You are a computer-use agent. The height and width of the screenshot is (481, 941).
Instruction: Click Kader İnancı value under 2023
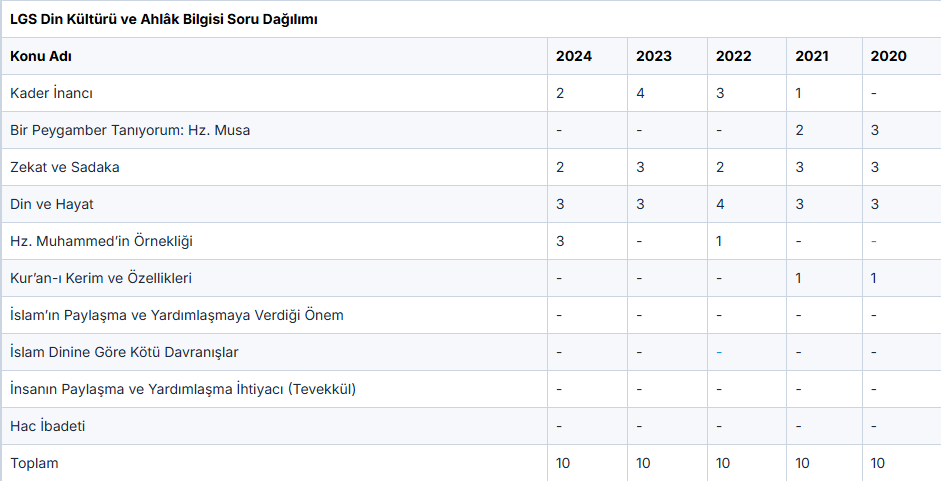[x=640, y=93]
